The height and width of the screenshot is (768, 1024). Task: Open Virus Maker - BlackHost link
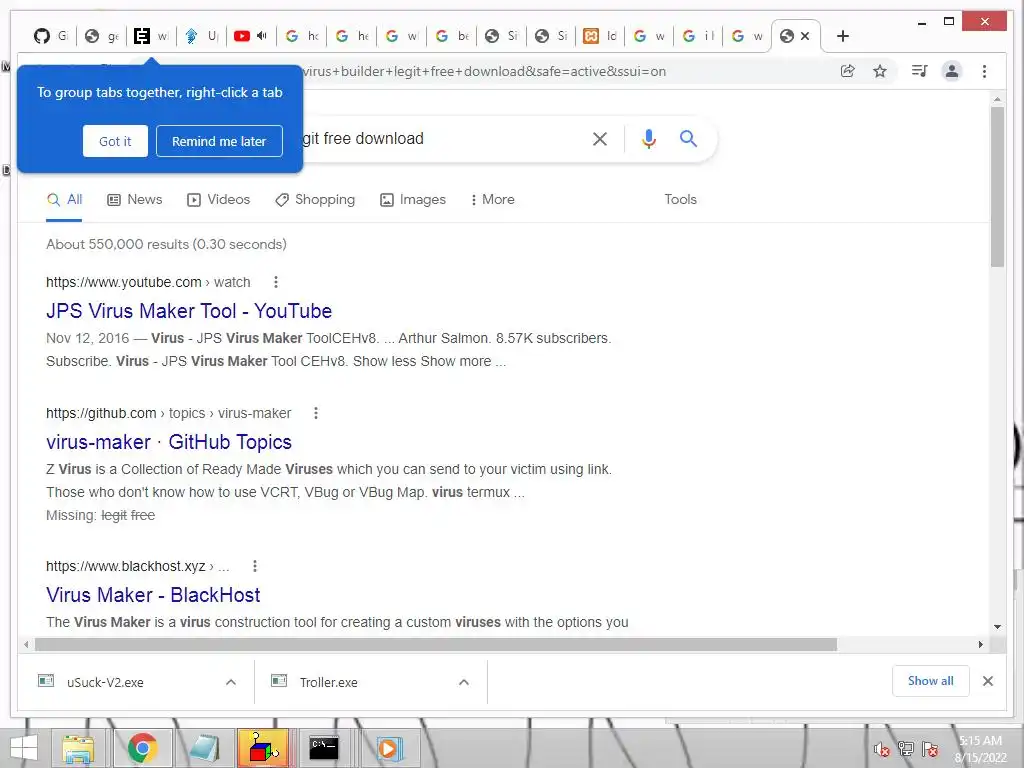[153, 595]
